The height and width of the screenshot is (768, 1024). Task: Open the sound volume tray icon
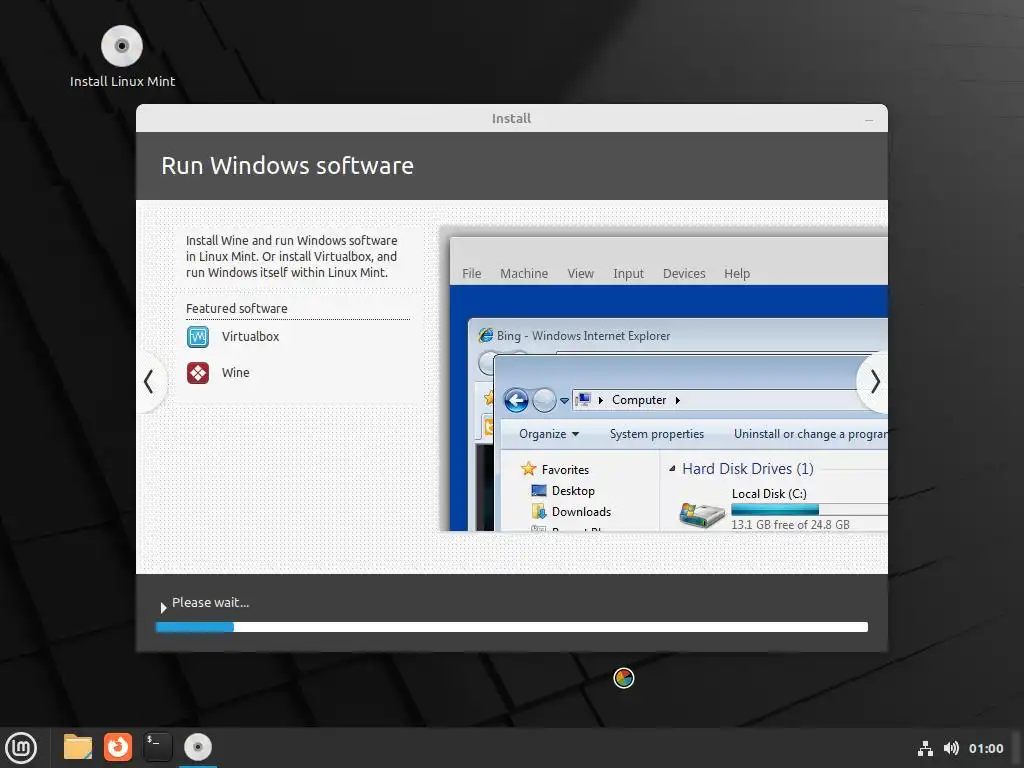[x=951, y=748]
